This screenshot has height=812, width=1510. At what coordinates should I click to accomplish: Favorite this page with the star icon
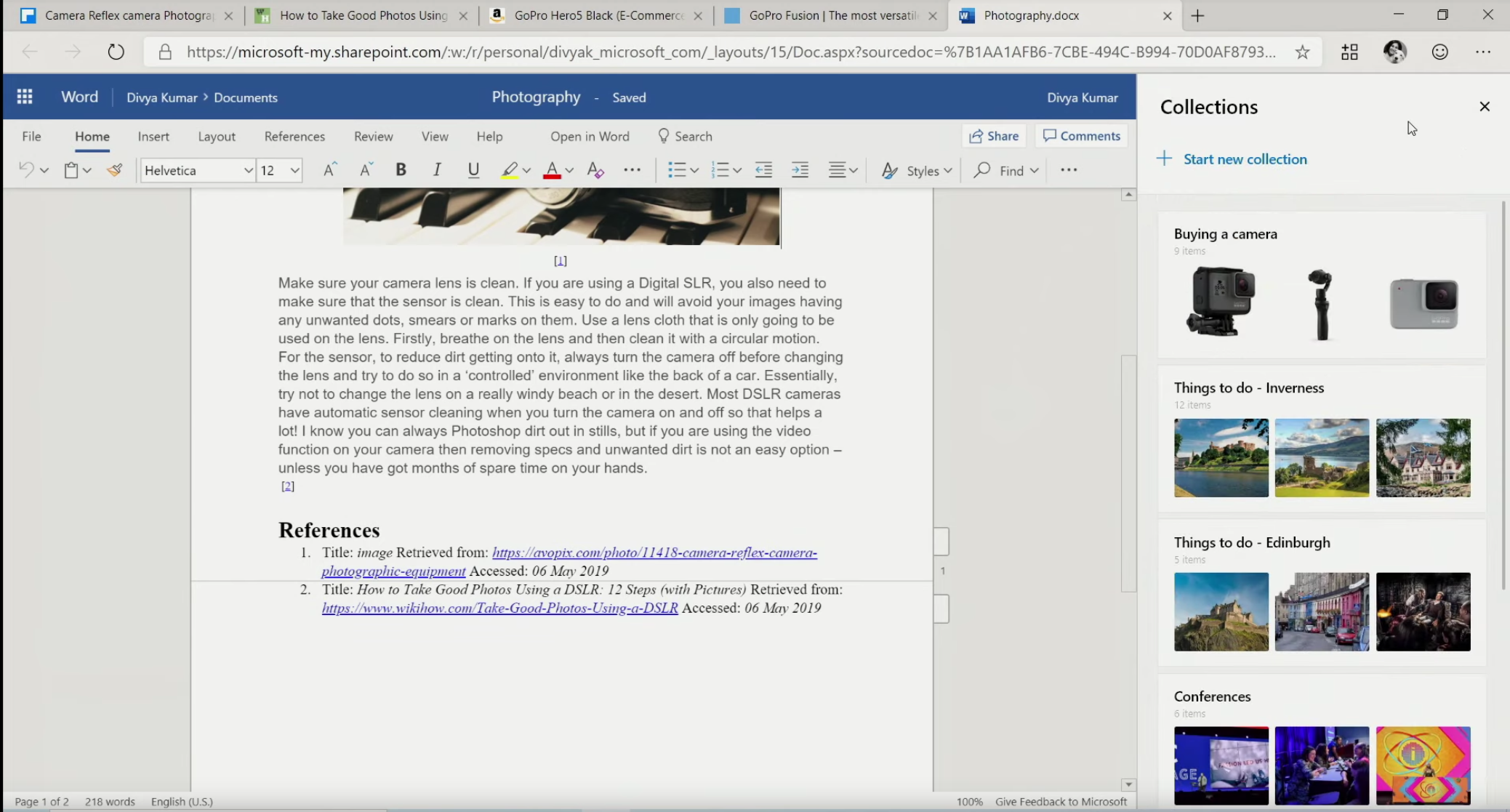pyautogui.click(x=1302, y=52)
